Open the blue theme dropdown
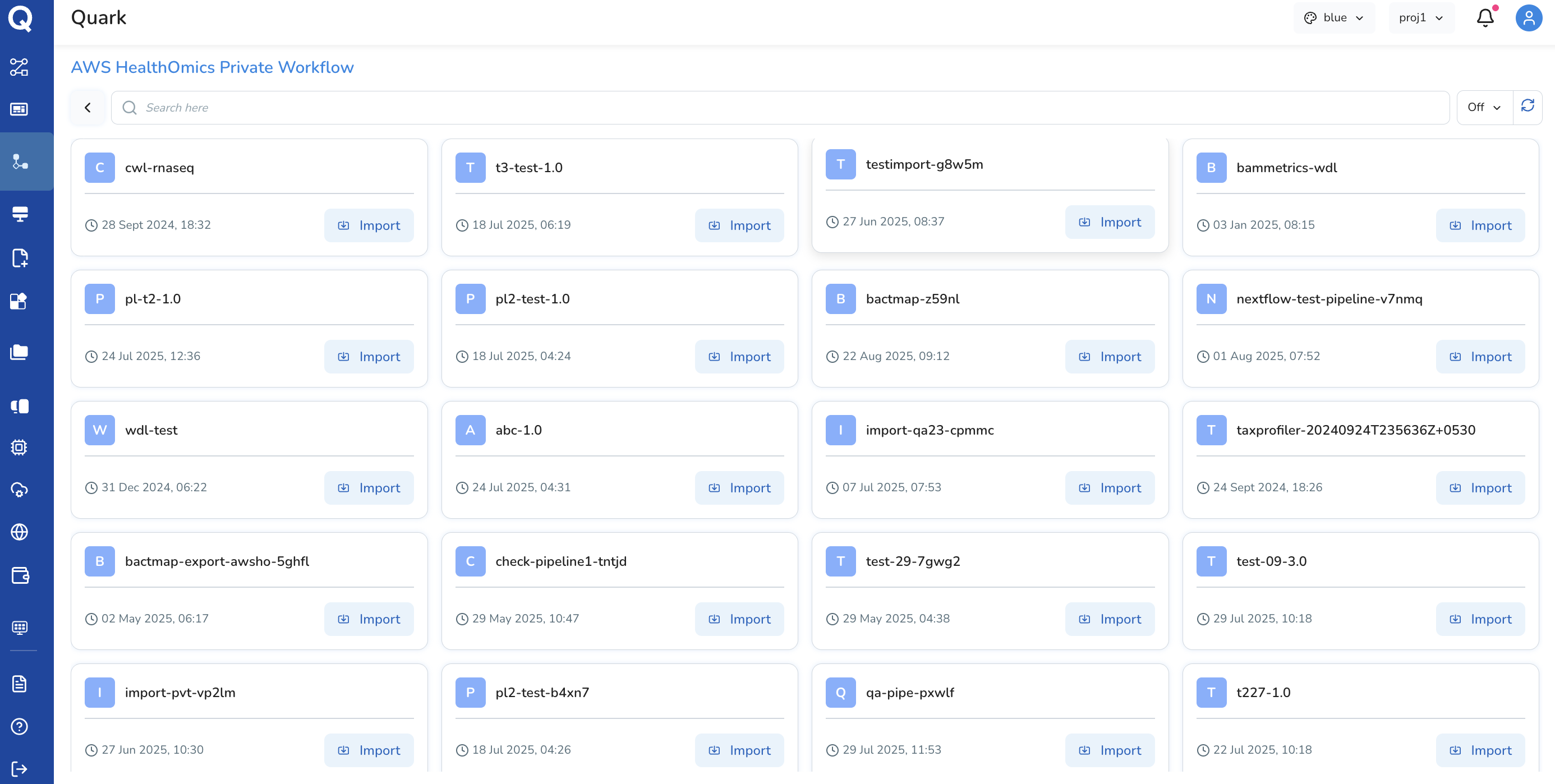Image resolution: width=1555 pixels, height=784 pixels. [1334, 17]
